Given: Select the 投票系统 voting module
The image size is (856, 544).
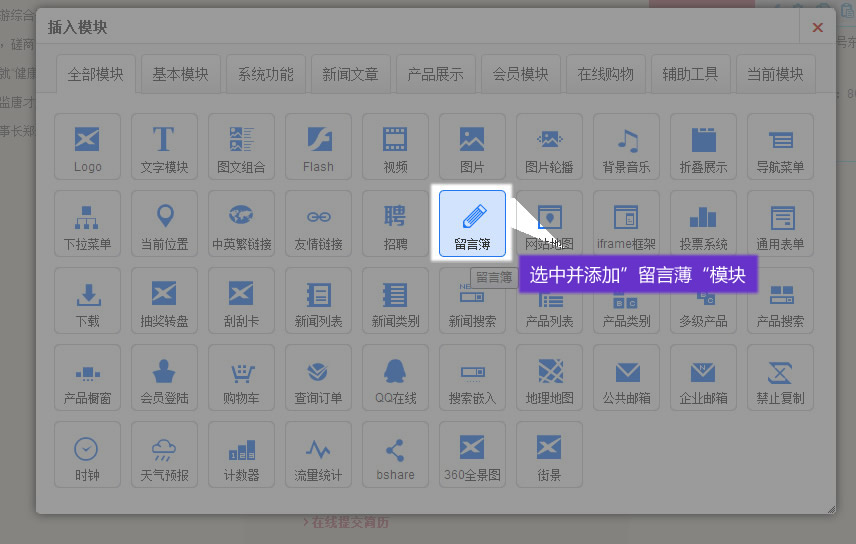Looking at the screenshot, I should click(703, 223).
